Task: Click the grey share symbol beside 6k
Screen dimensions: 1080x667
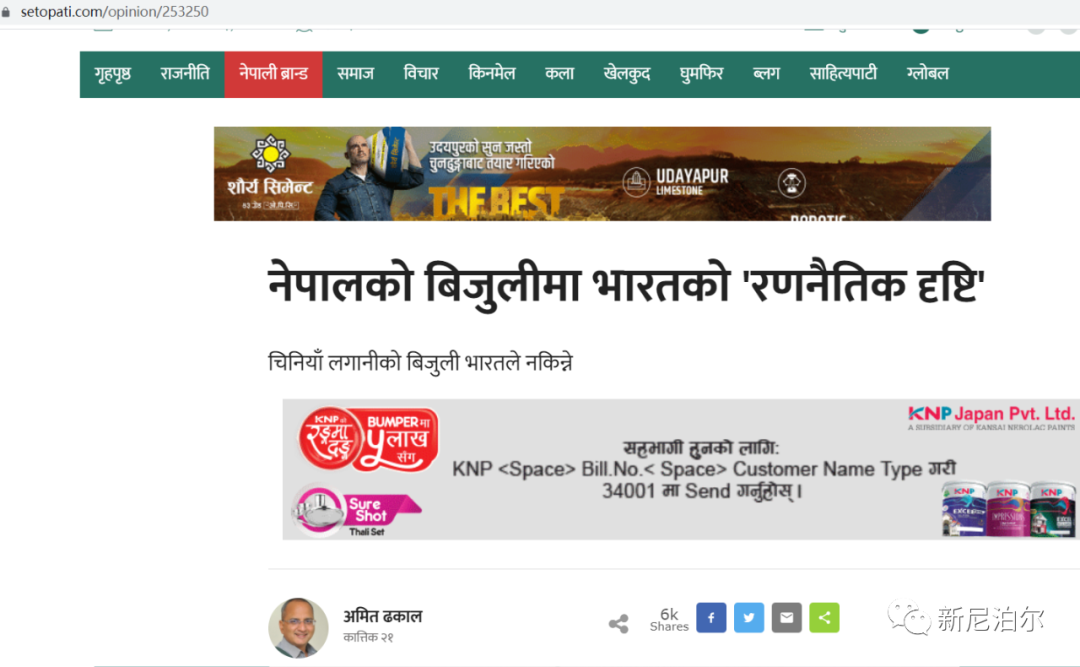Action: pyautogui.click(x=619, y=624)
